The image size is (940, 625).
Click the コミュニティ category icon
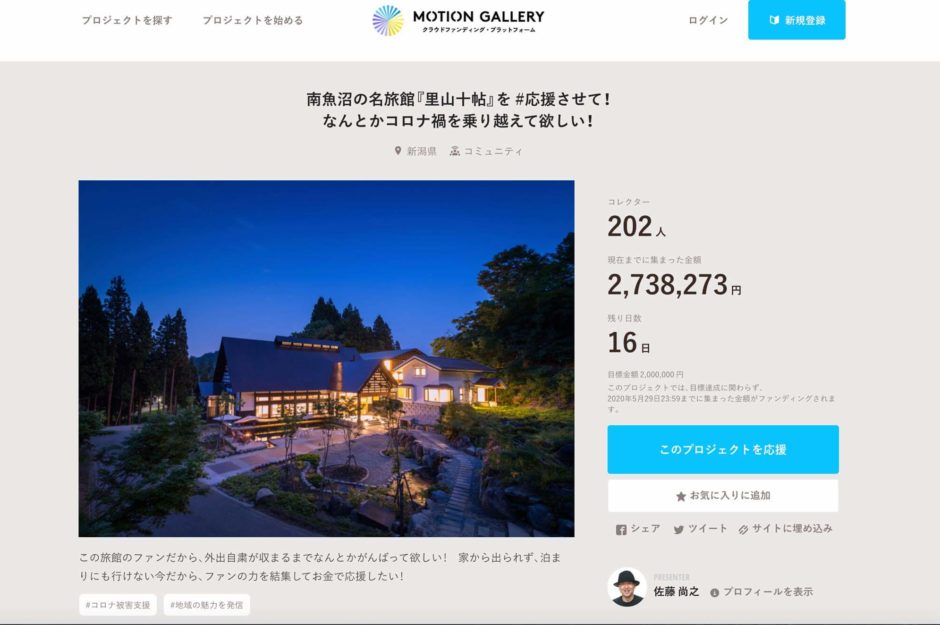[455, 151]
